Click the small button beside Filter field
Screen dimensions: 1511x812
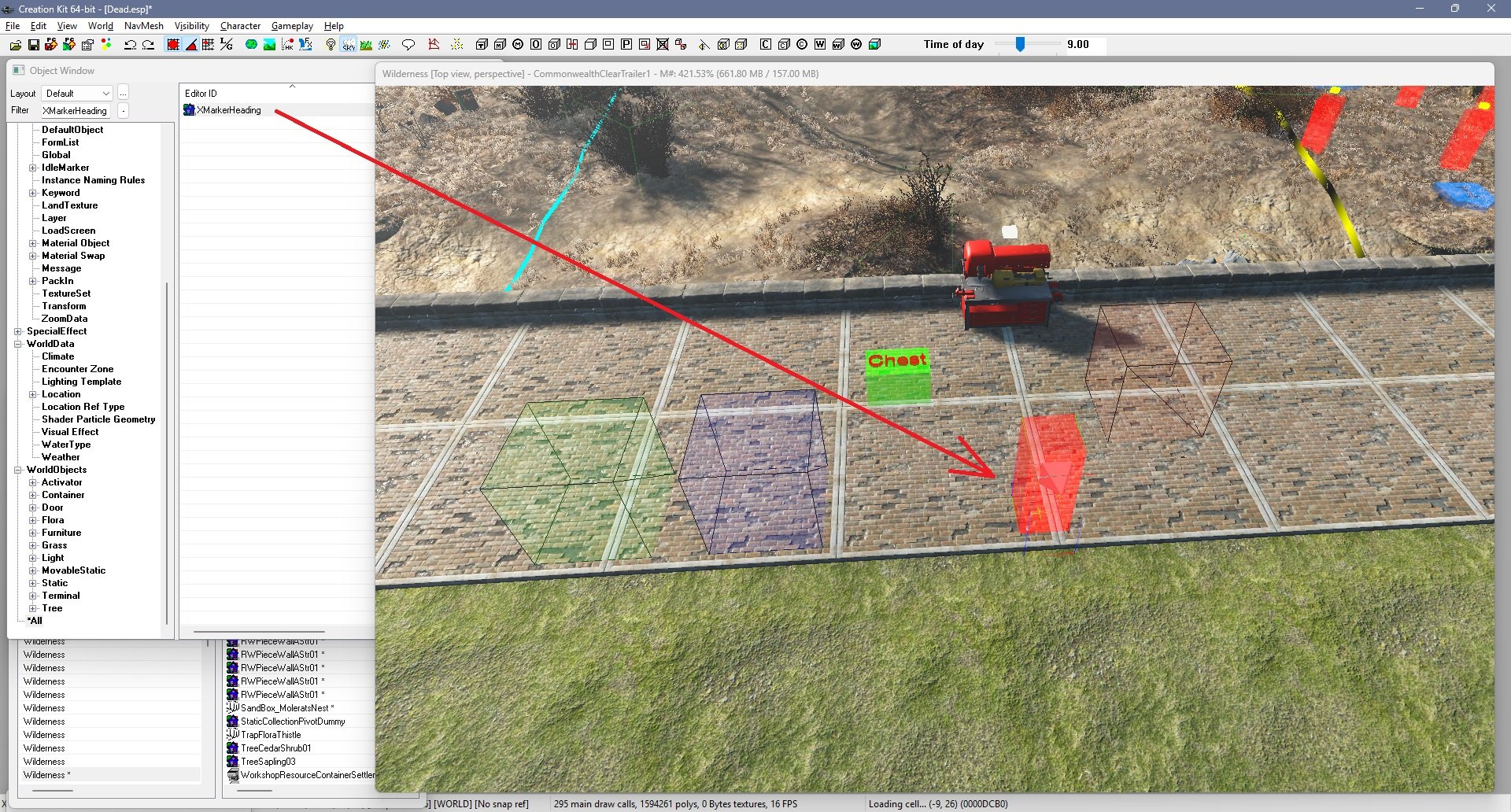(x=124, y=111)
